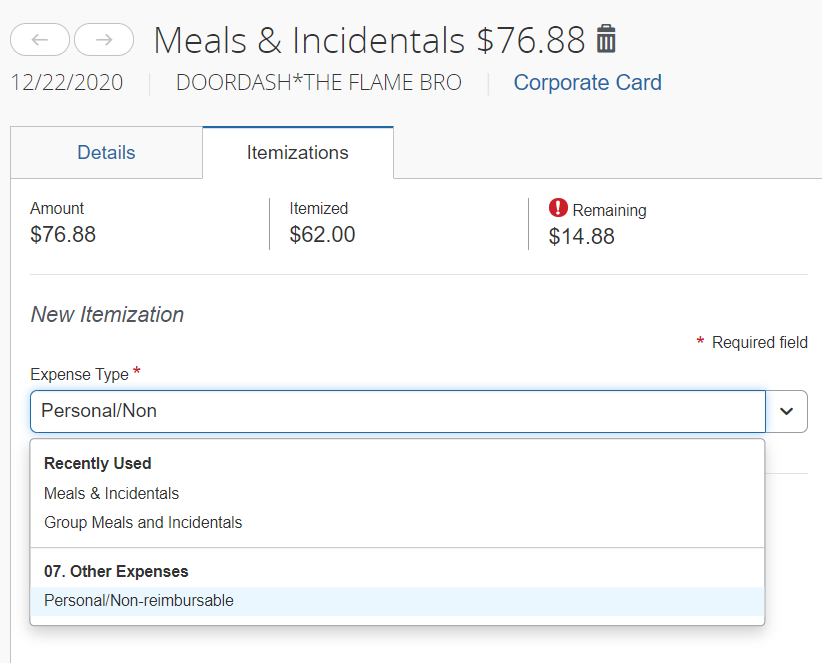Open the Corporate Card link
This screenshot has height=663, width=822.
[x=587, y=82]
